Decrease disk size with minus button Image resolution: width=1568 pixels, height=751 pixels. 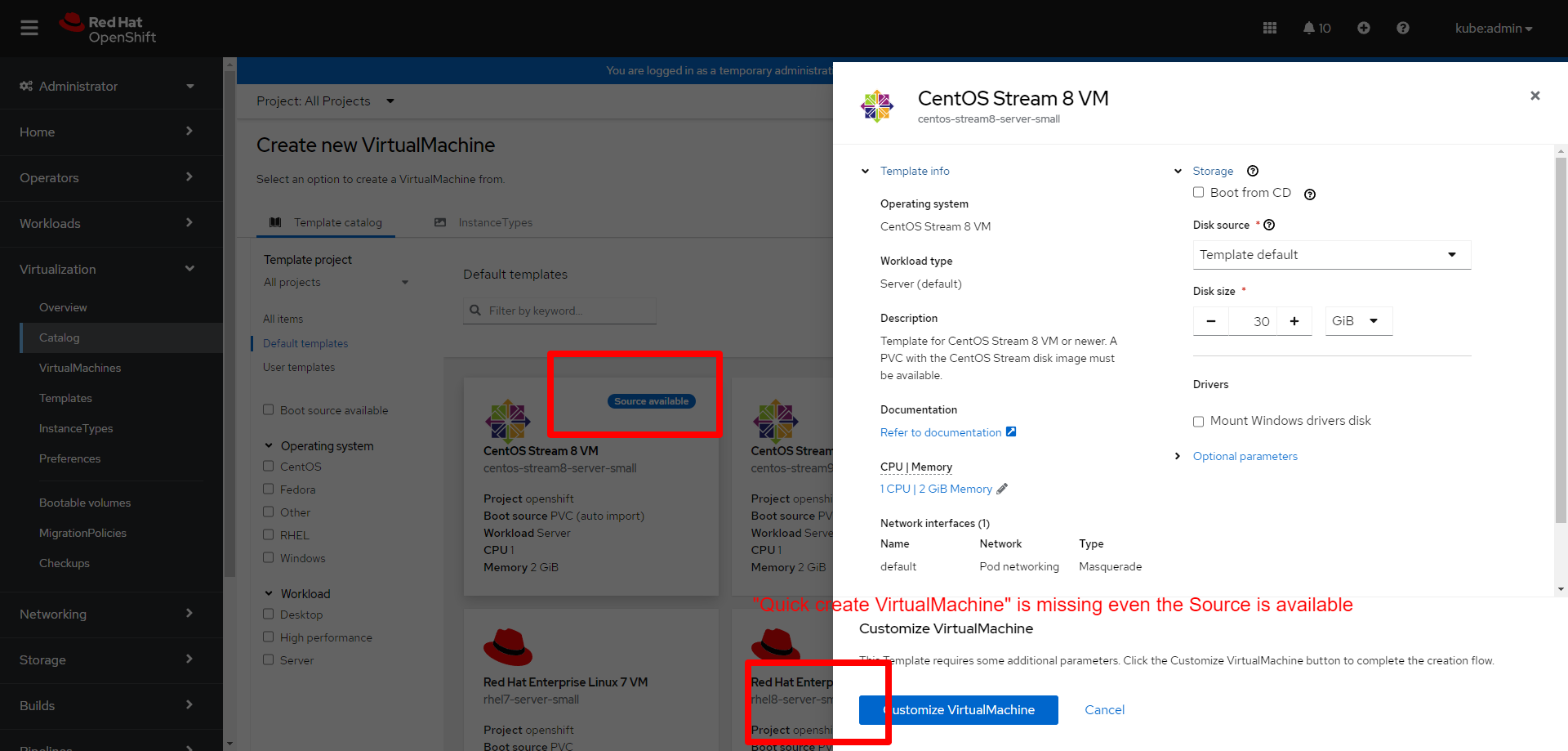tap(1211, 321)
